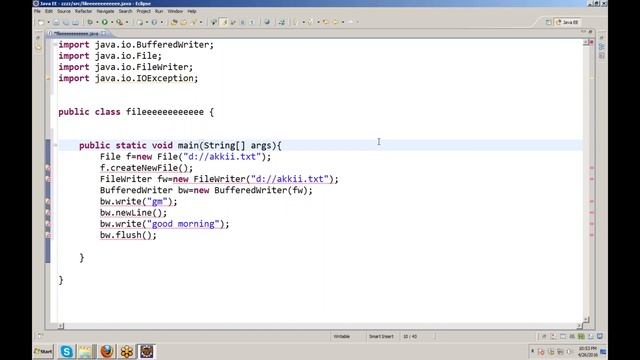Screen dimensions: 640x360
Task: Click the Search toolbar icon
Action: coord(193,22)
